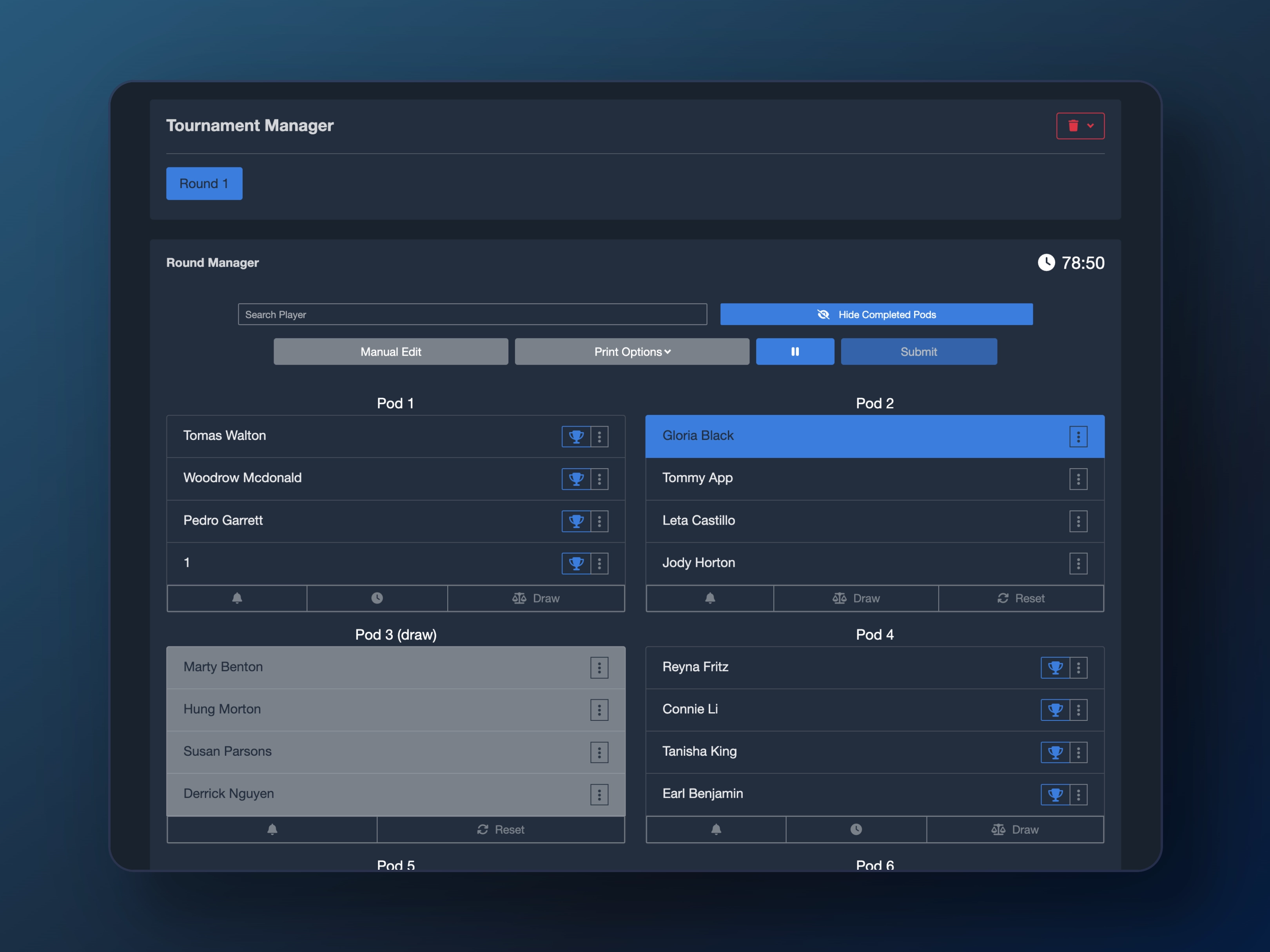The width and height of the screenshot is (1270, 952).
Task: Click the bell icon under Pod 3
Action: click(272, 830)
